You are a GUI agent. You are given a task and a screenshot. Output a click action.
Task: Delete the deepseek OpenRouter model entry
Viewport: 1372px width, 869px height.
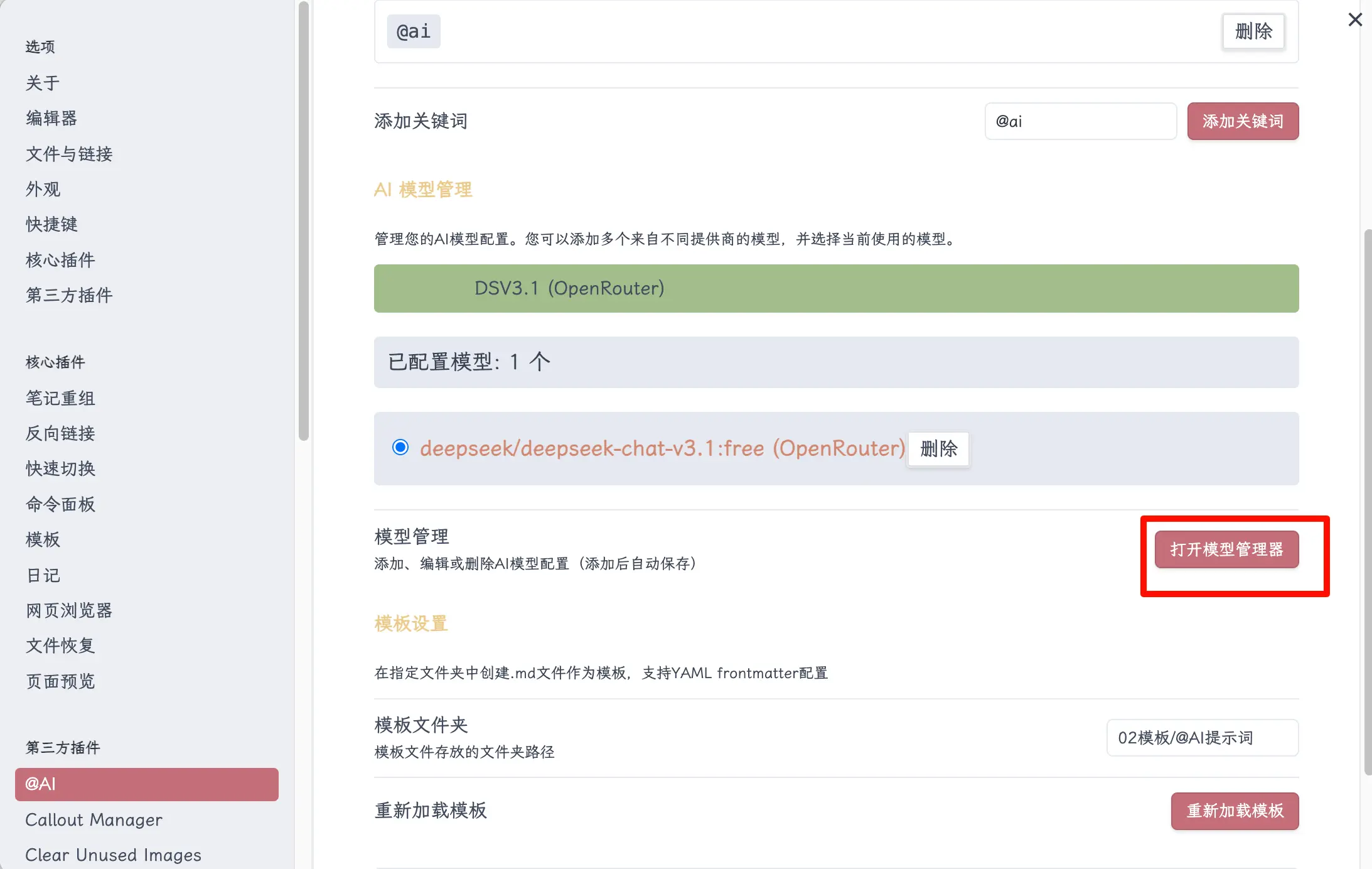[938, 448]
